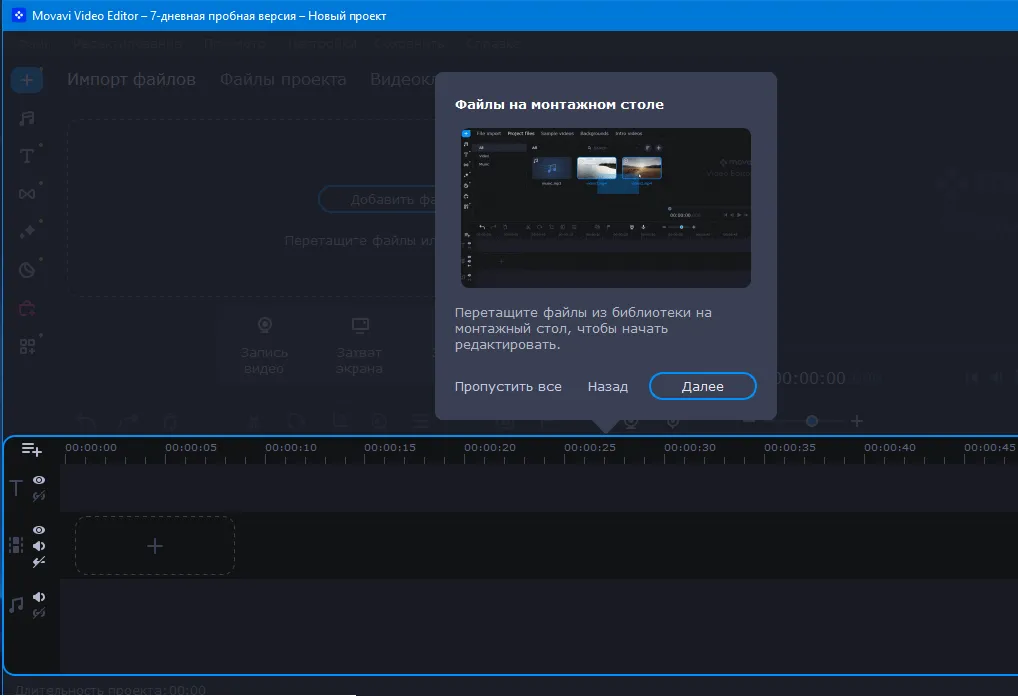The image size is (1018, 696).
Task: Click the webcam capture icon above timeline
Action: [630, 423]
